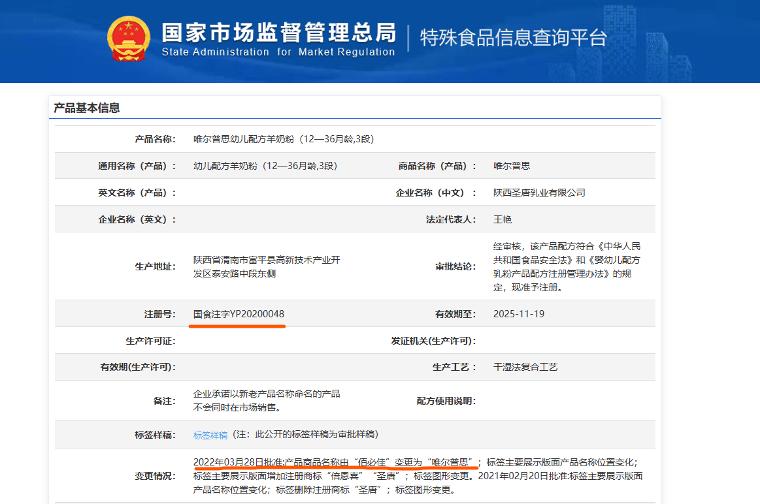The height and width of the screenshot is (504, 760).
Task: Click the 法定代表人 label
Action: (451, 219)
